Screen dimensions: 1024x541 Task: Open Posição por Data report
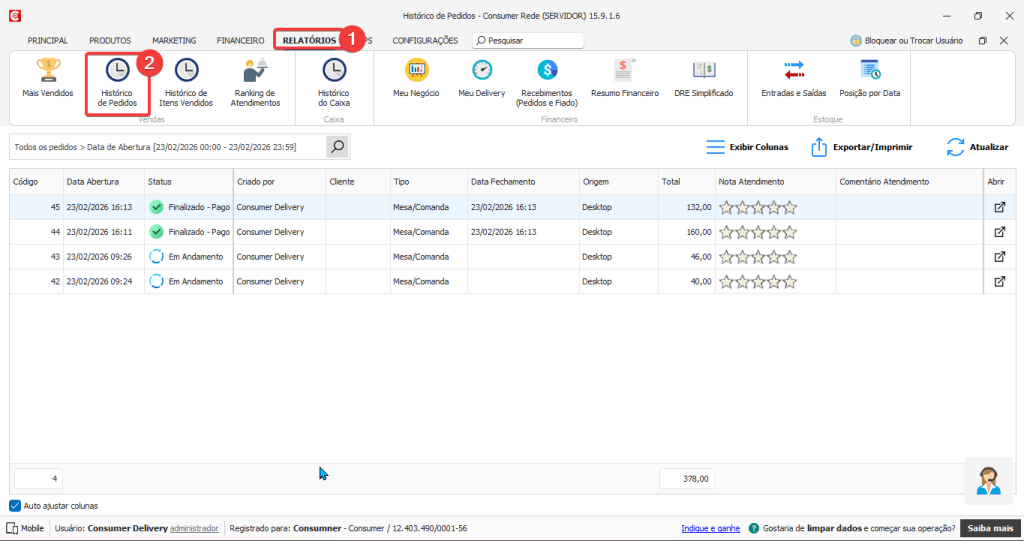870,78
